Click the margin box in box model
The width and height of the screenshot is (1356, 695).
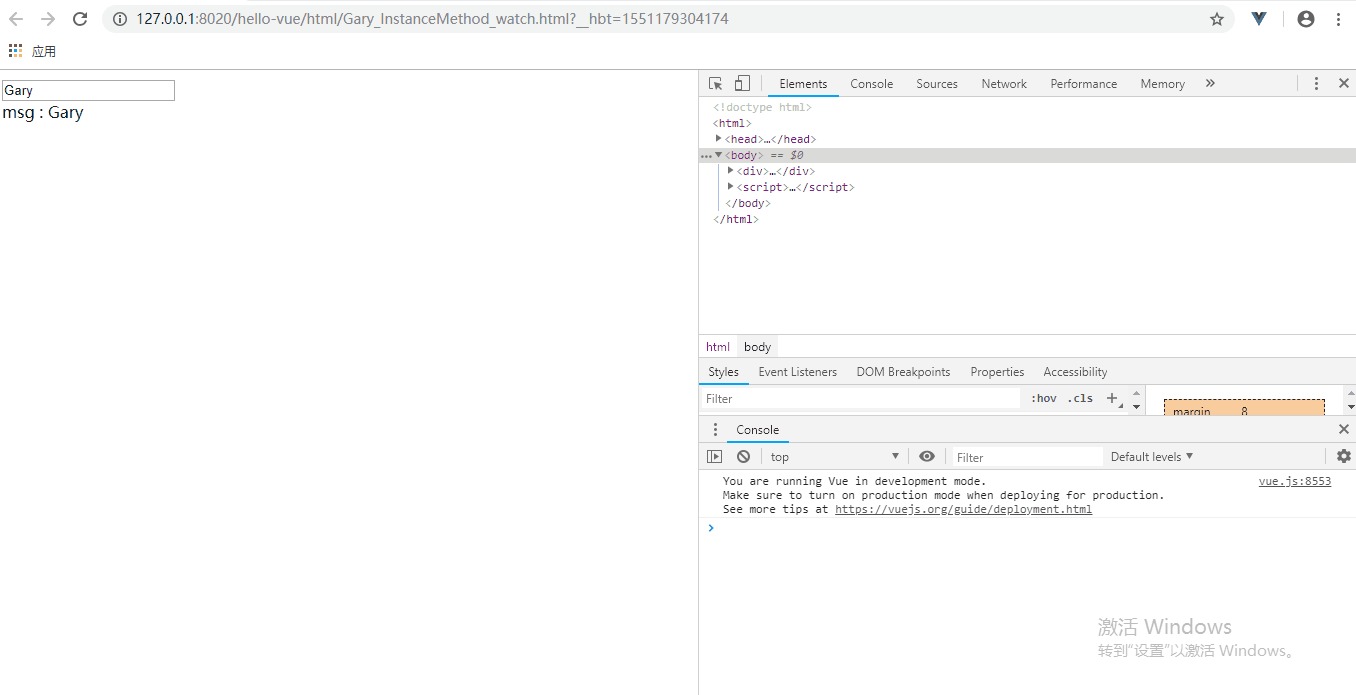click(1244, 408)
